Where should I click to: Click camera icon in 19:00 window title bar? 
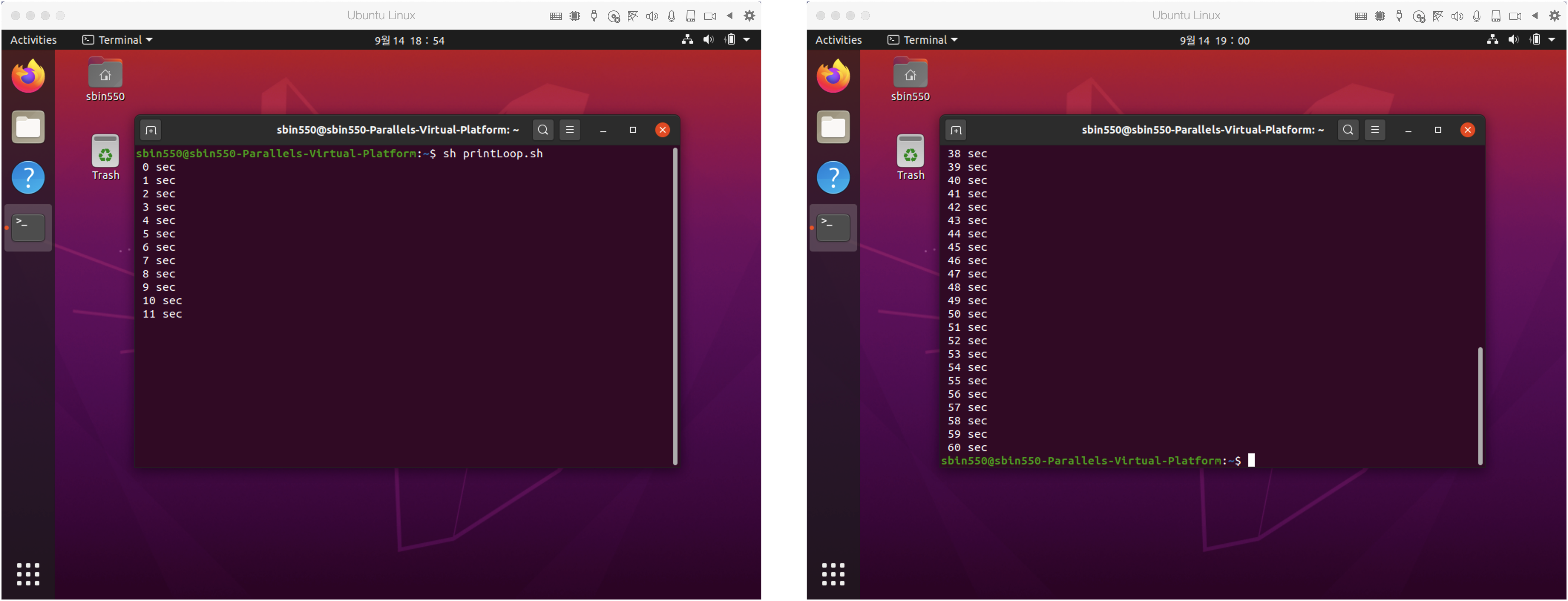[x=1515, y=16]
